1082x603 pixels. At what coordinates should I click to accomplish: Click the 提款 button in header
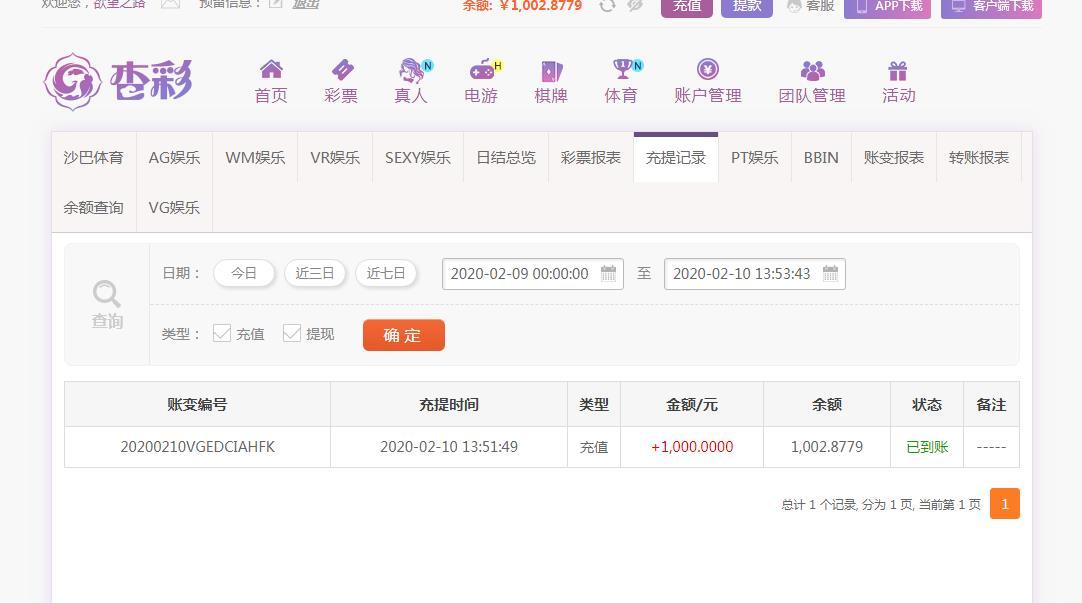click(747, 6)
